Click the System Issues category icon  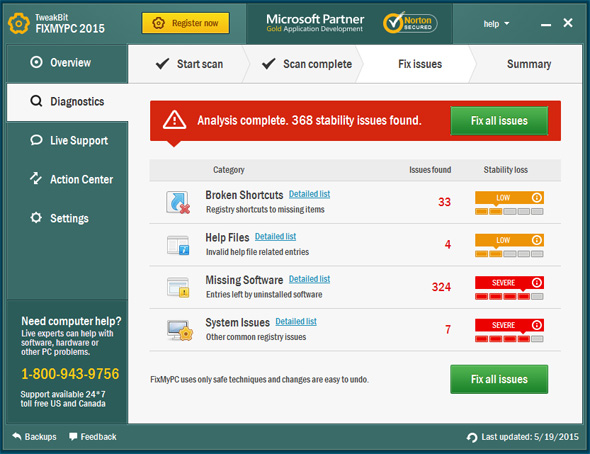pyautogui.click(x=180, y=330)
